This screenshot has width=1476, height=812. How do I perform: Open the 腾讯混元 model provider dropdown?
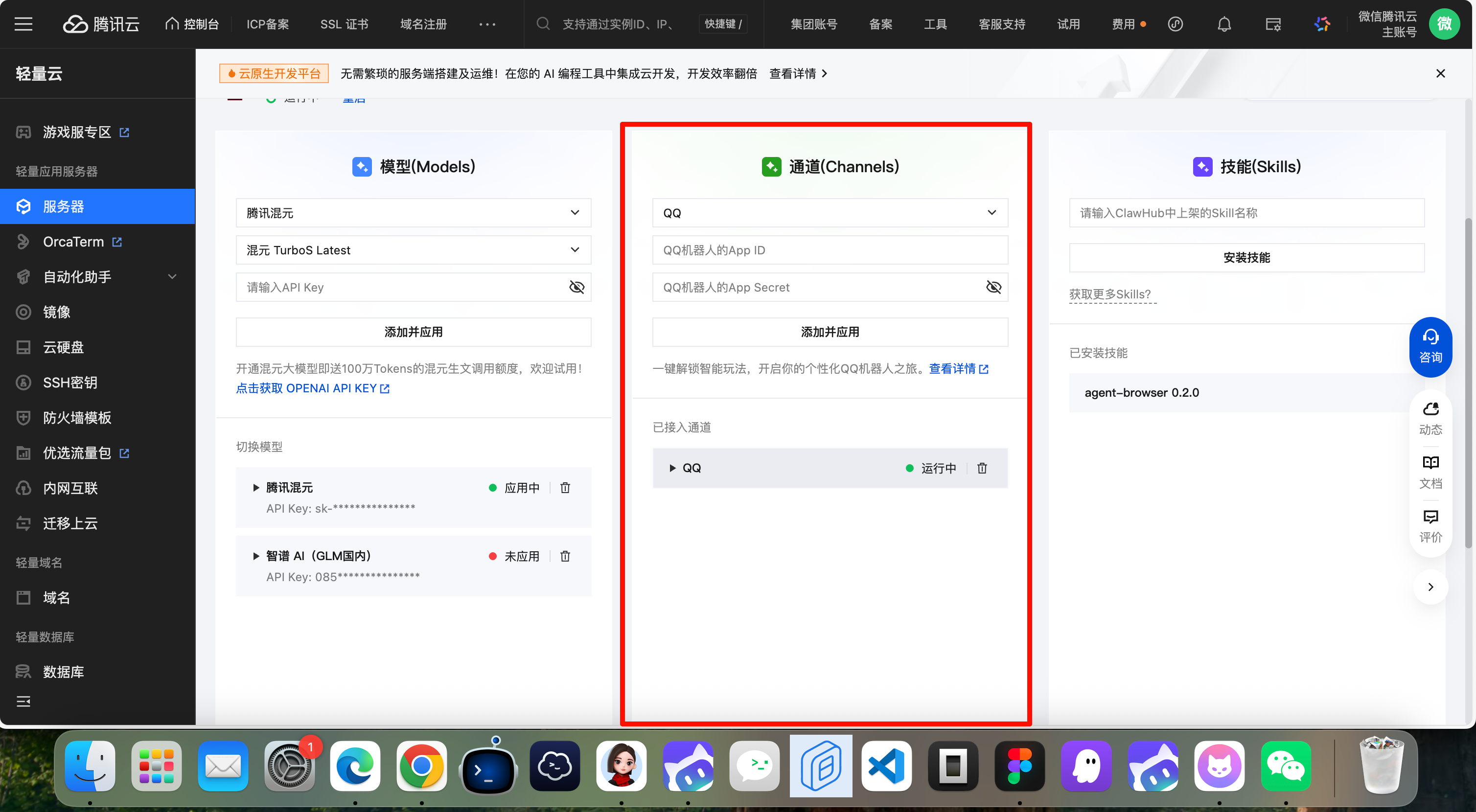click(413, 212)
